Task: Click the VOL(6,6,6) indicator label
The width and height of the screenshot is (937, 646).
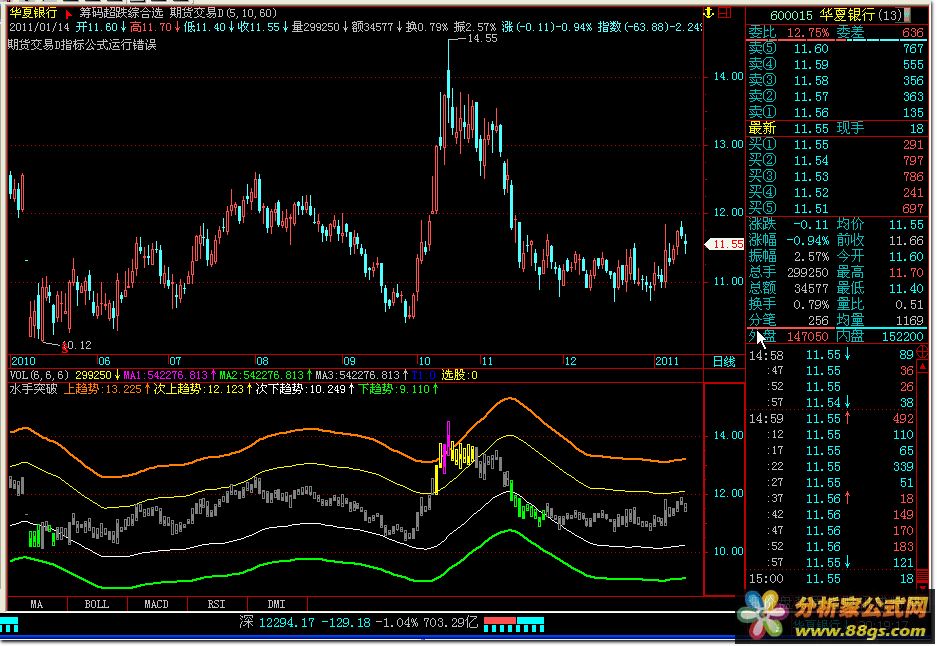Action: tap(41, 375)
